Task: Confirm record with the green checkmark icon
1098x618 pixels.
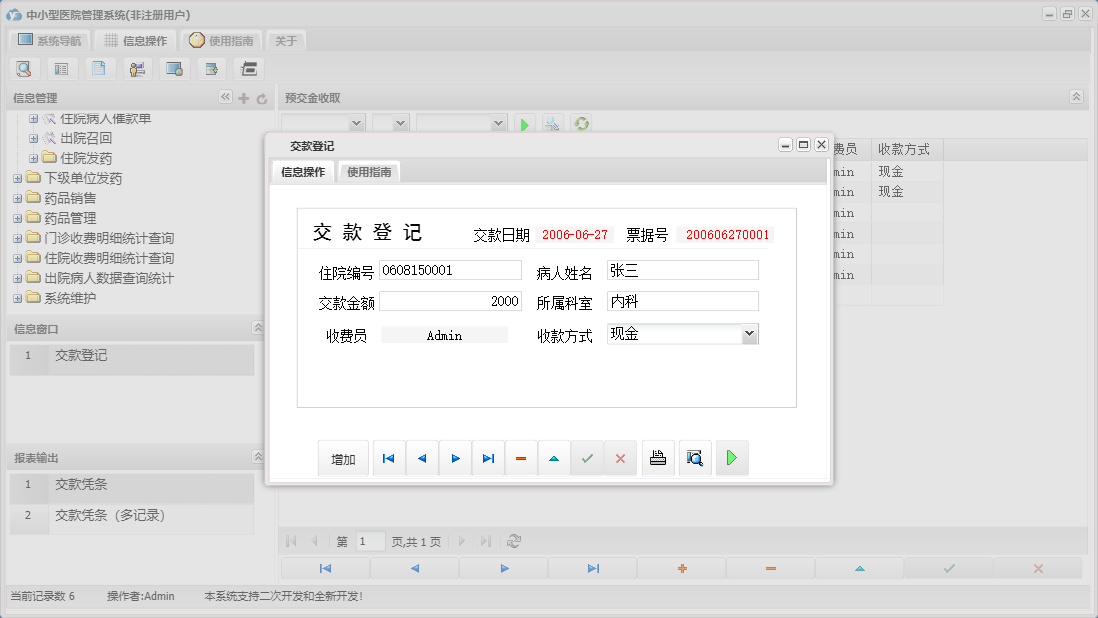Action: (x=587, y=458)
